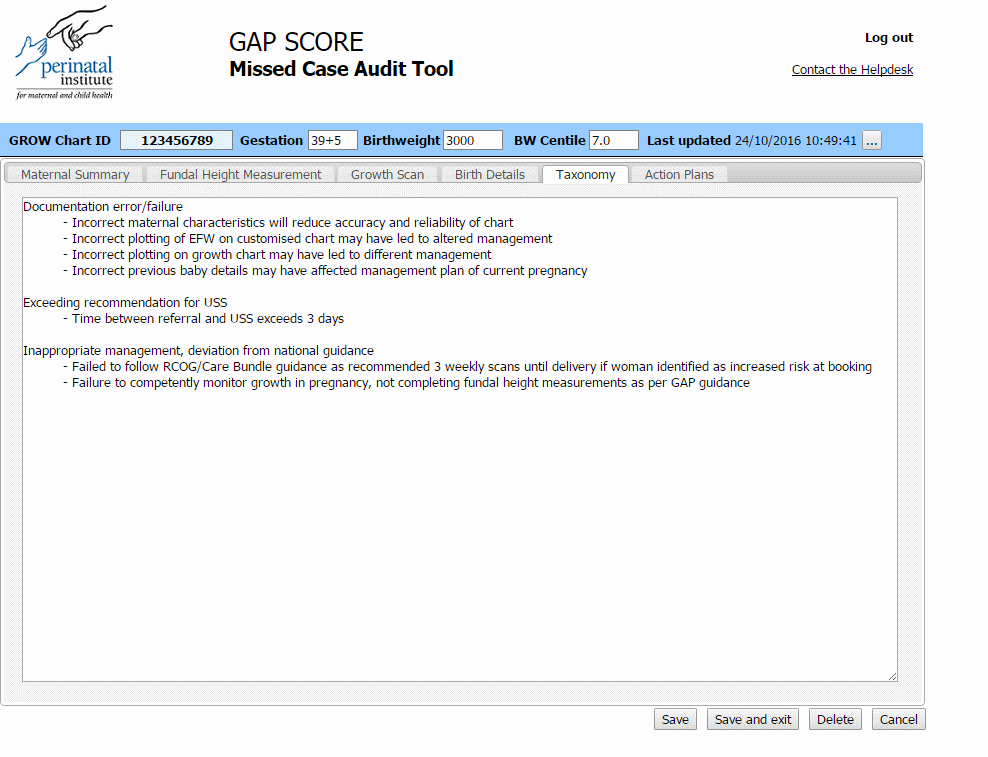This screenshot has width=988, height=757.
Task: Click the Delete button
Action: click(835, 719)
